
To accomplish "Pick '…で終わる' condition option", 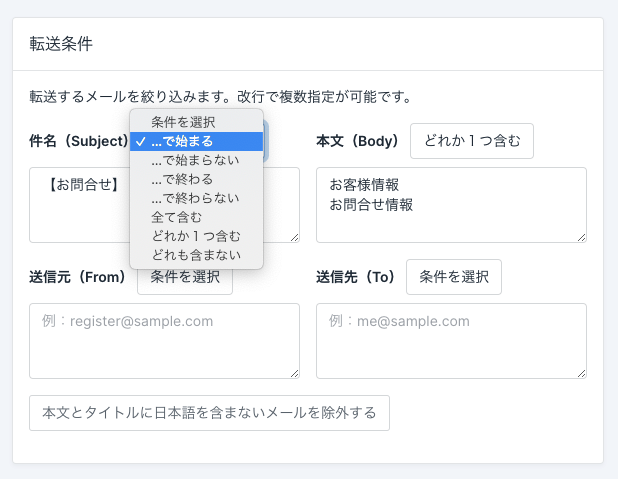I will coord(196,179).
